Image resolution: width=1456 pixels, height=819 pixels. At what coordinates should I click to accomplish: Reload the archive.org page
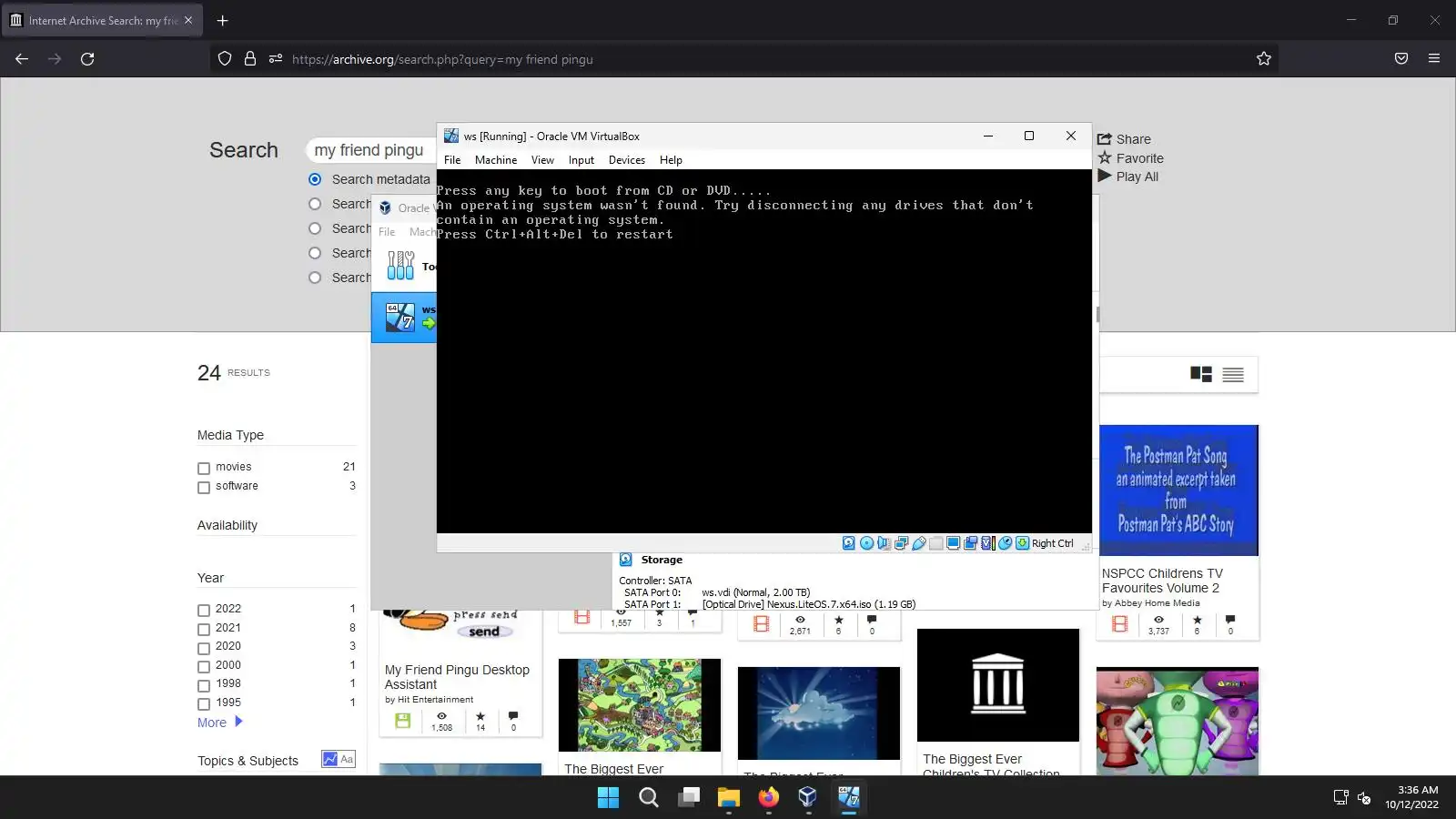[87, 59]
